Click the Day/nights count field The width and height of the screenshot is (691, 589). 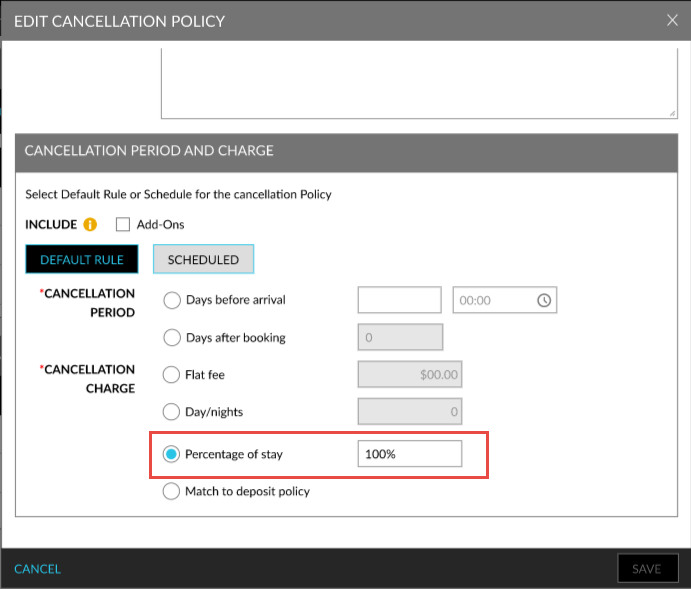pyautogui.click(x=410, y=411)
